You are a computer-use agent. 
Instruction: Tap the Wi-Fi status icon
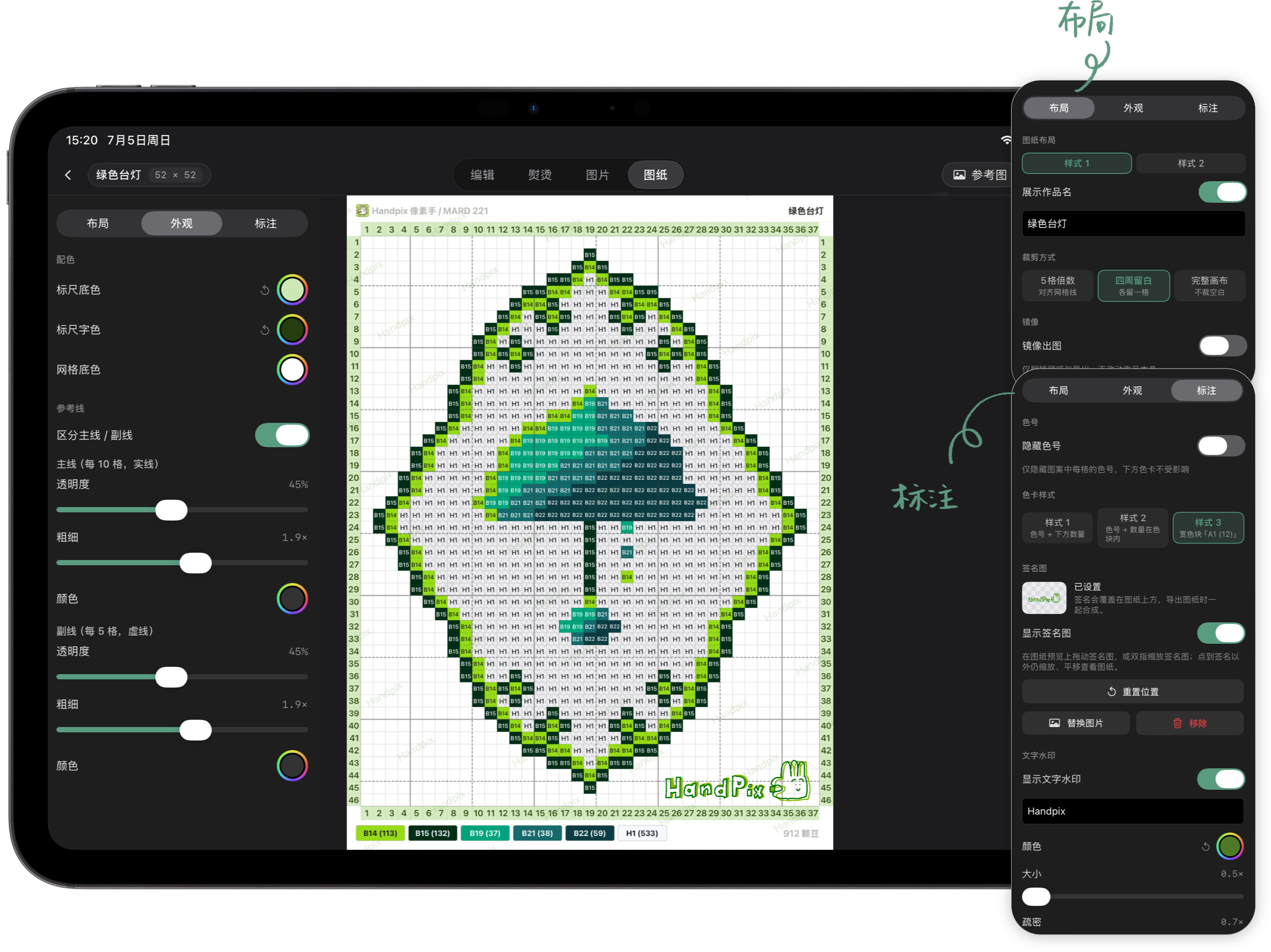1005,140
